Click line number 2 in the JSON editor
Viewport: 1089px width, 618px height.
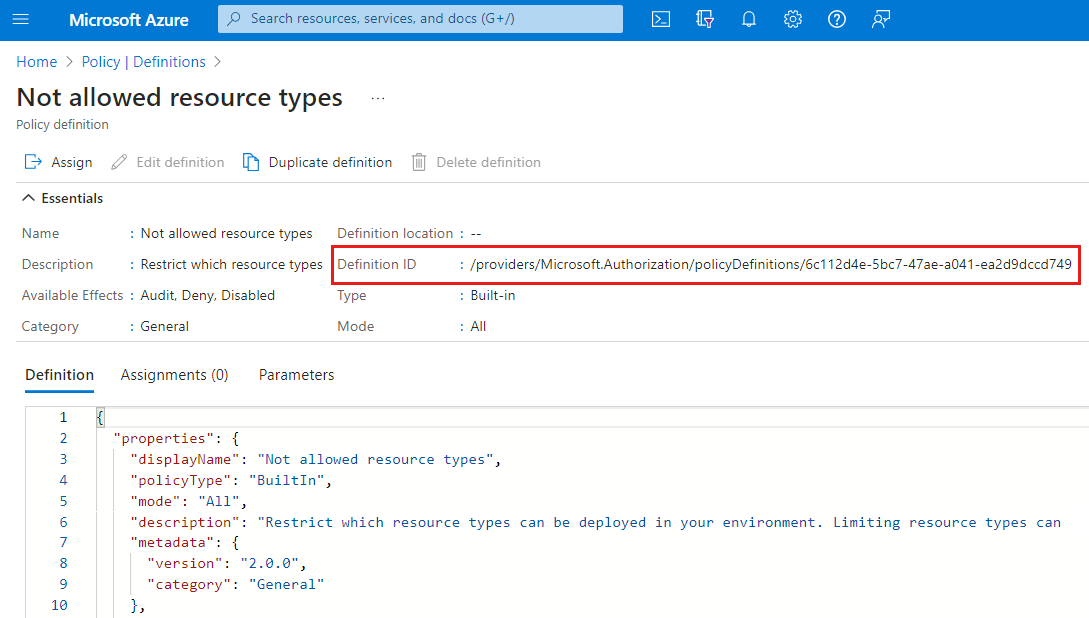click(x=63, y=438)
